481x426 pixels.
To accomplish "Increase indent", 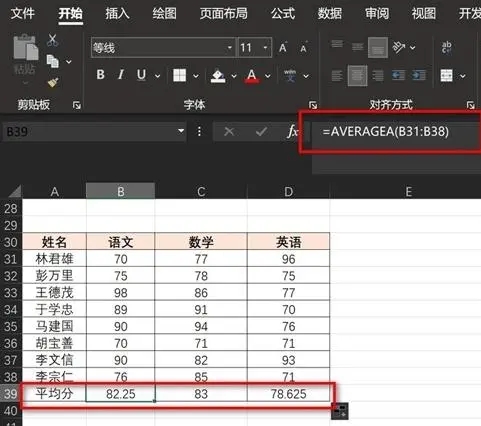I will (x=419, y=75).
